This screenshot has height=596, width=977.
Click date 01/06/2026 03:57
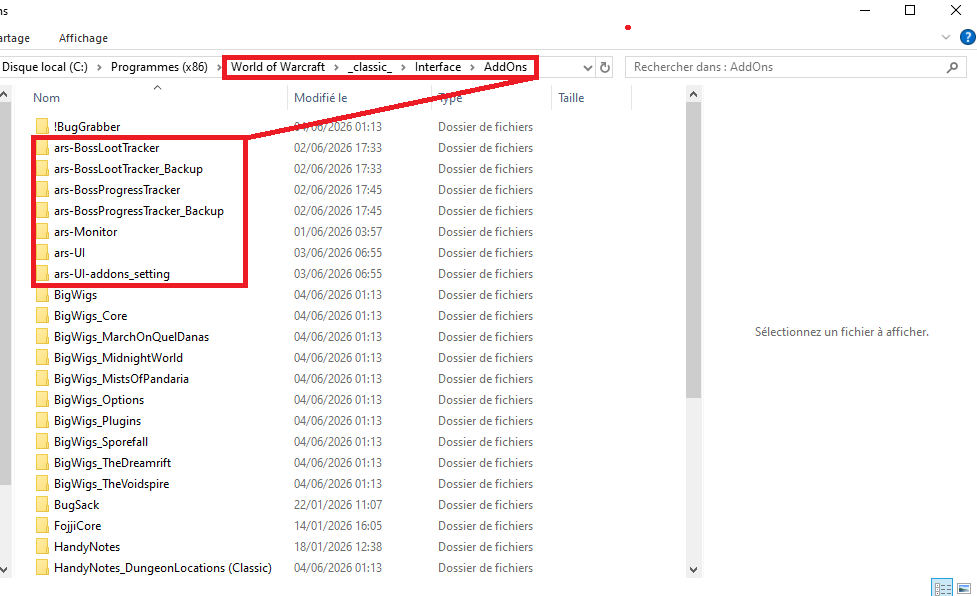pyautogui.click(x=338, y=232)
